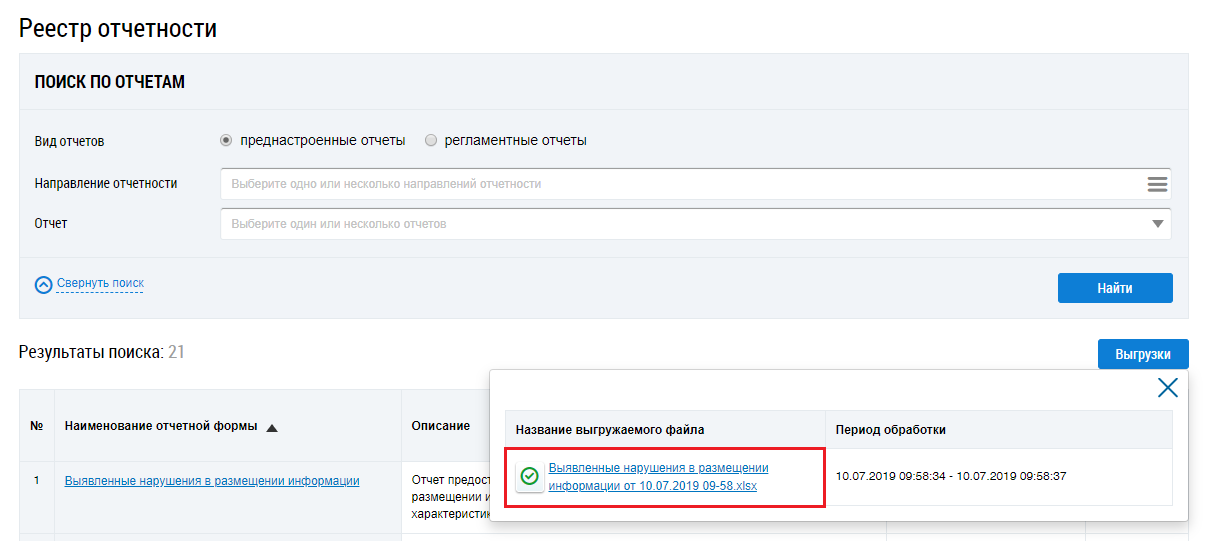Click the processing period timestamp cell
1207x541 pixels.
click(x=950, y=476)
